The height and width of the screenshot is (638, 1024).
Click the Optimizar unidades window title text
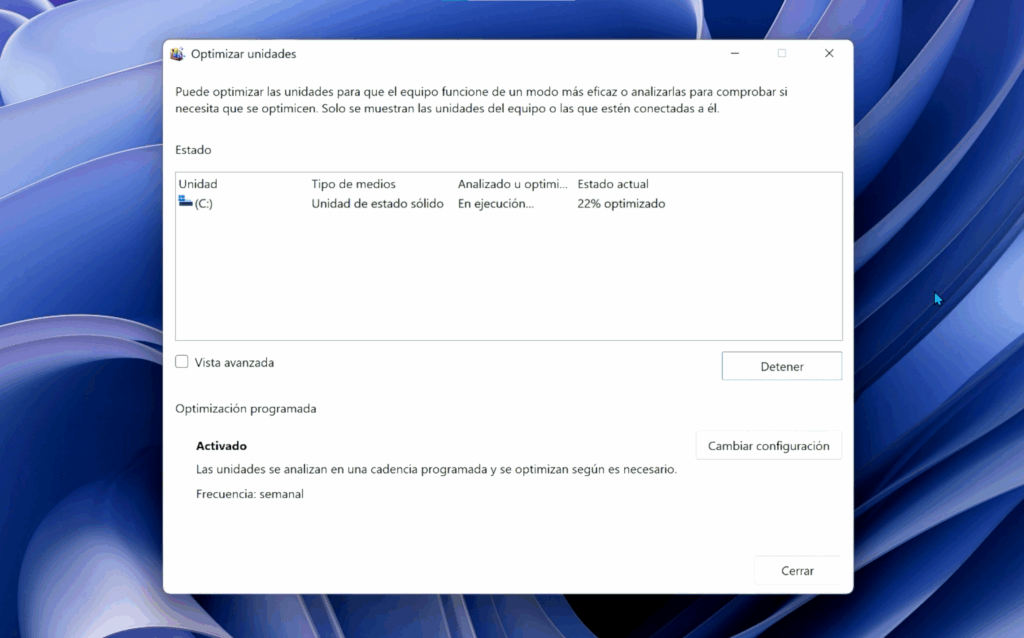click(x=243, y=54)
